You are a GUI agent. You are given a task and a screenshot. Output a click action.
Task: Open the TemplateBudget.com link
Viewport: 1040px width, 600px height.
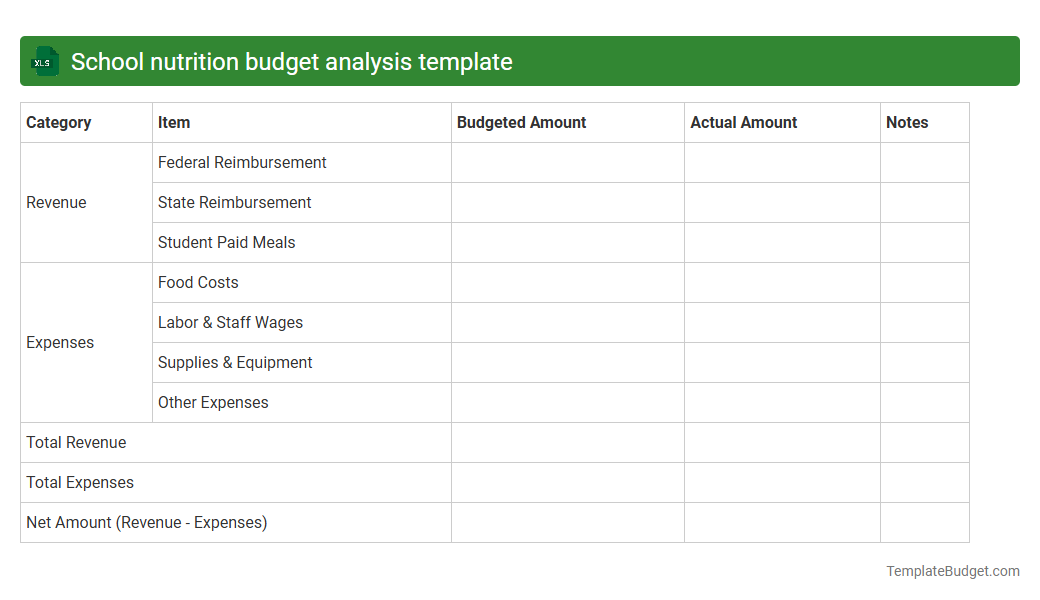(952, 571)
